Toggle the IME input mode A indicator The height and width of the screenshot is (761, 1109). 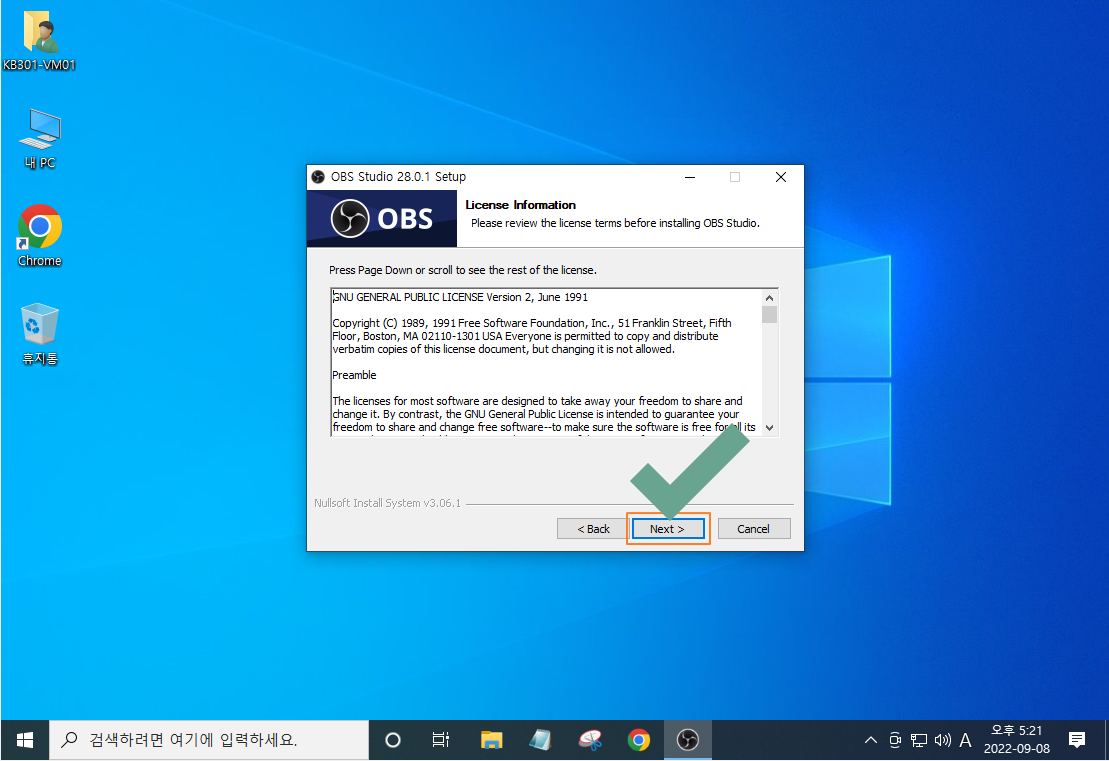[965, 740]
